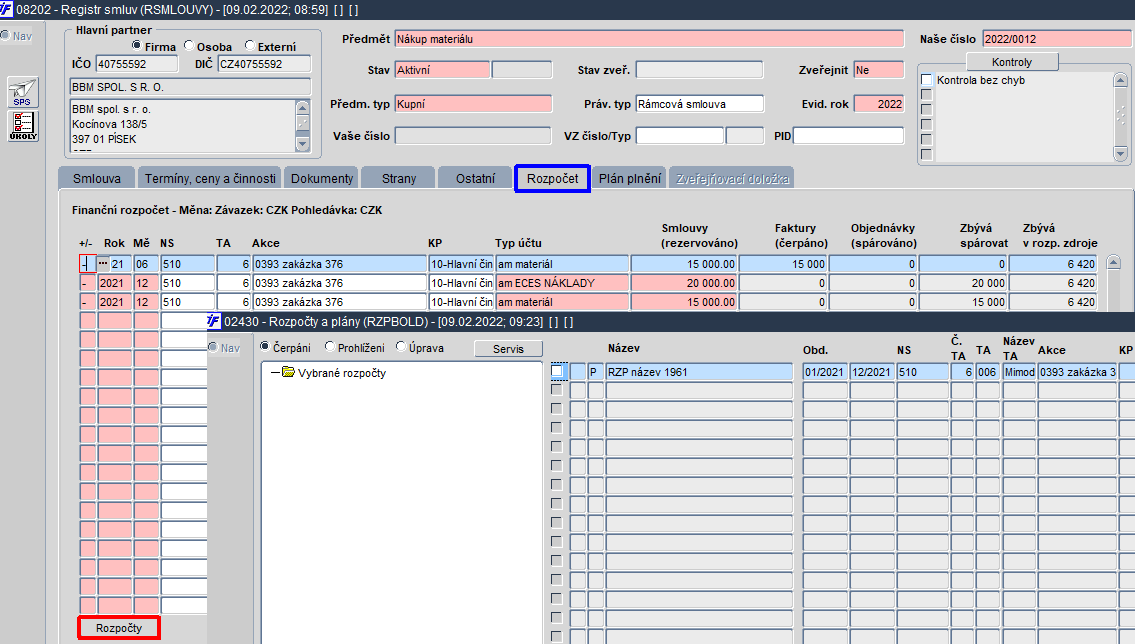The width and height of the screenshot is (1135, 644).
Task: Go to the Plán plnění tab
Action: tap(630, 178)
